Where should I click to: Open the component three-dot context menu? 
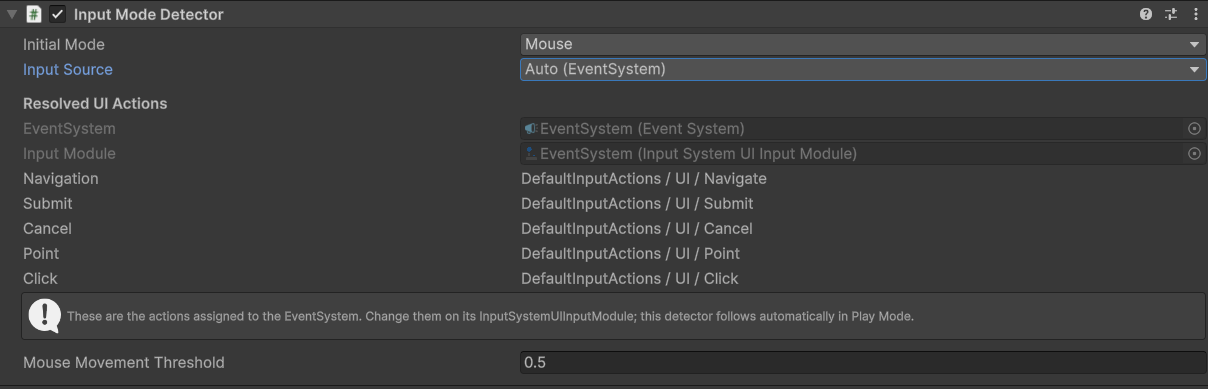point(1196,14)
